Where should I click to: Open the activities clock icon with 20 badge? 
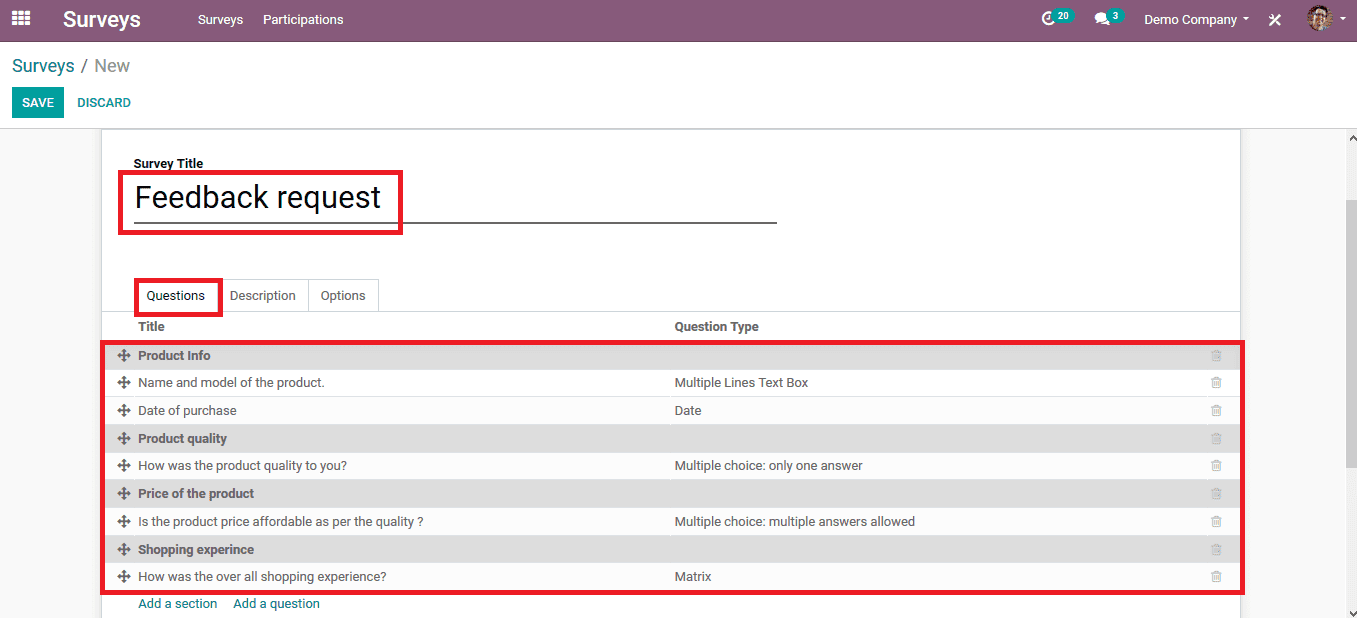(x=1056, y=18)
